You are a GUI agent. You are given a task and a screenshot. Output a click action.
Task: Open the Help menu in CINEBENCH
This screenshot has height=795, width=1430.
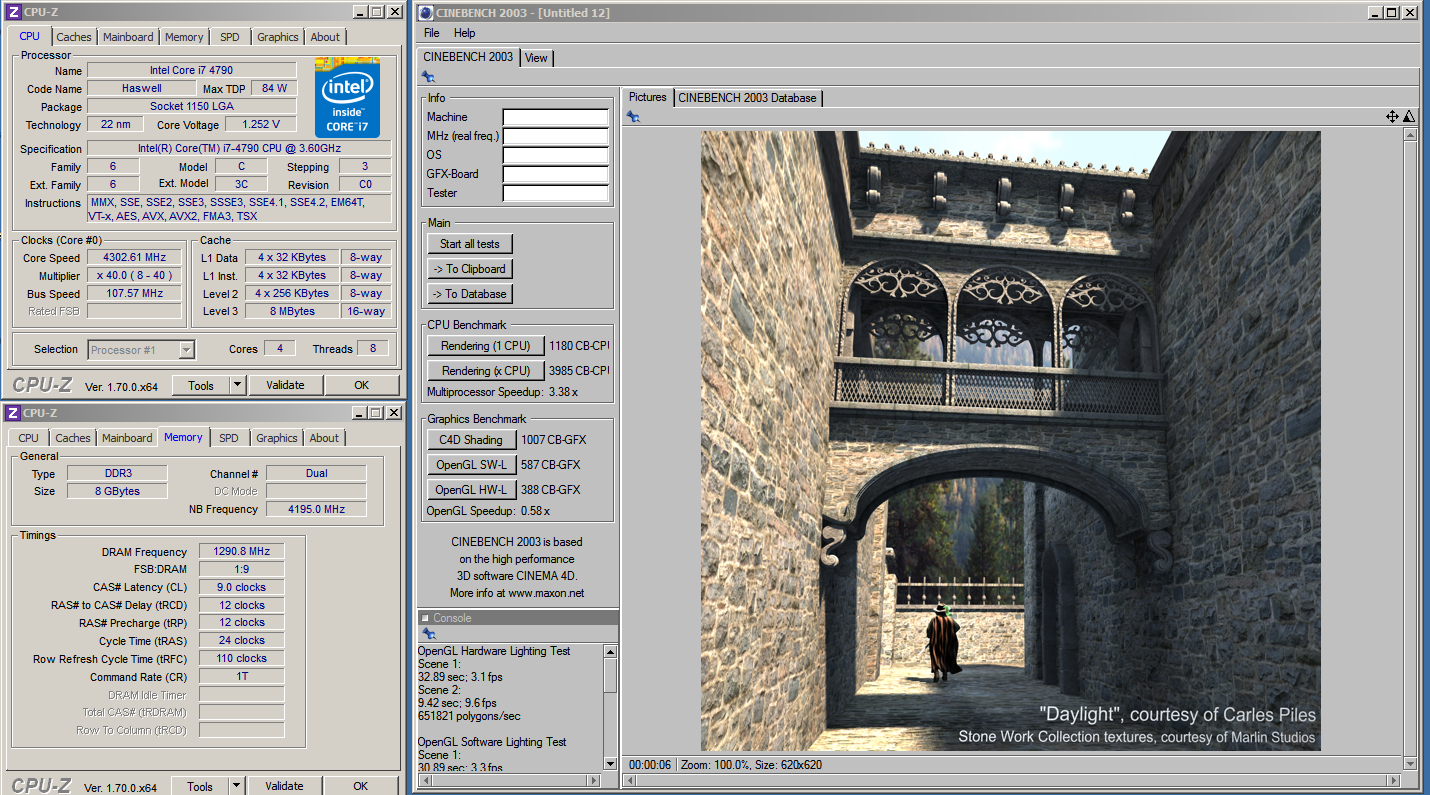pos(465,33)
